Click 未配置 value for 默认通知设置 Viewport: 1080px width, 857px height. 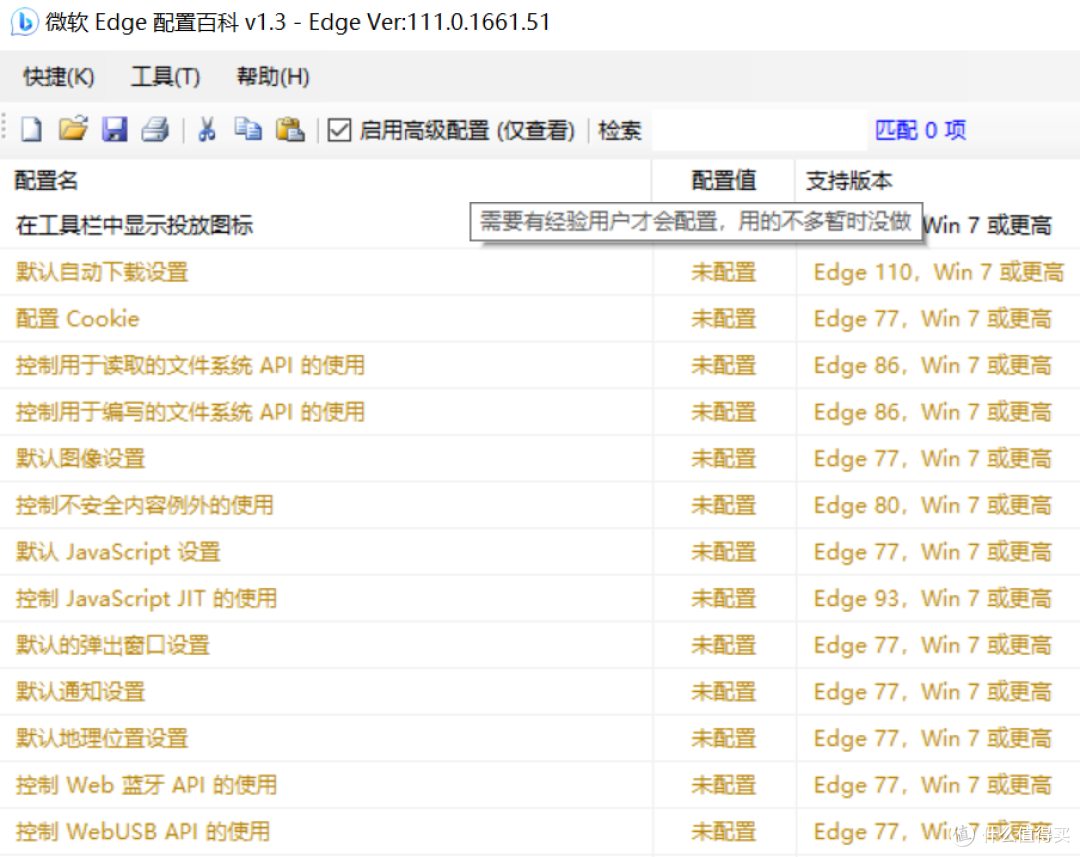click(723, 692)
